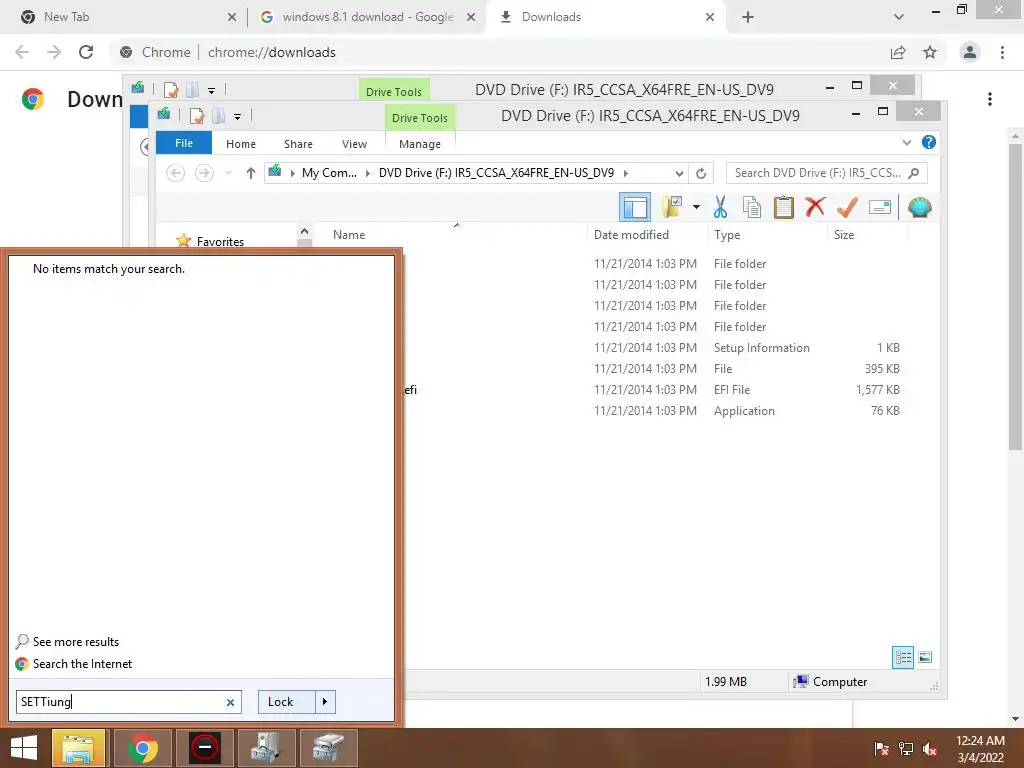
Task: Open the Share ribbon tab
Action: pyautogui.click(x=298, y=144)
